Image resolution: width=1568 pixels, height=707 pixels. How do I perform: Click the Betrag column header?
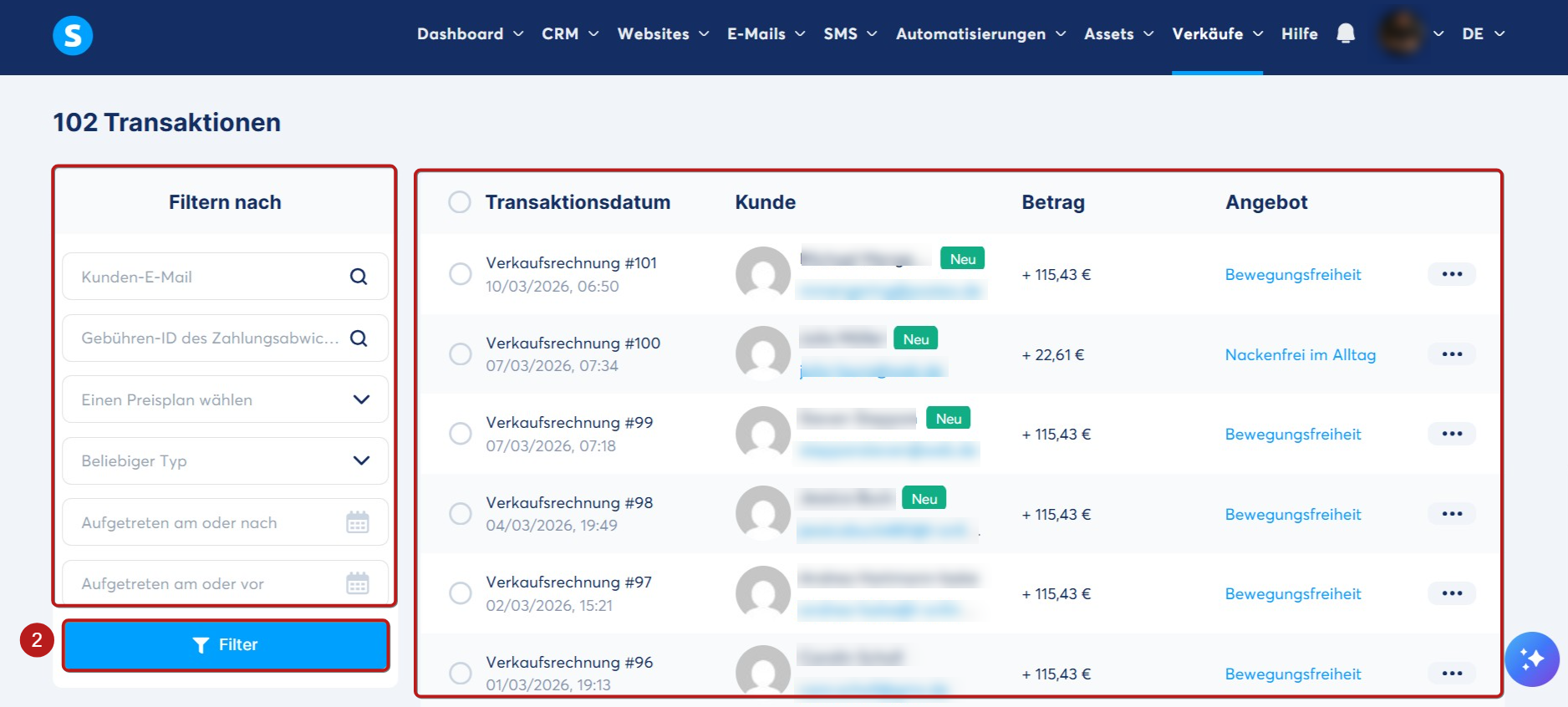point(1053,202)
